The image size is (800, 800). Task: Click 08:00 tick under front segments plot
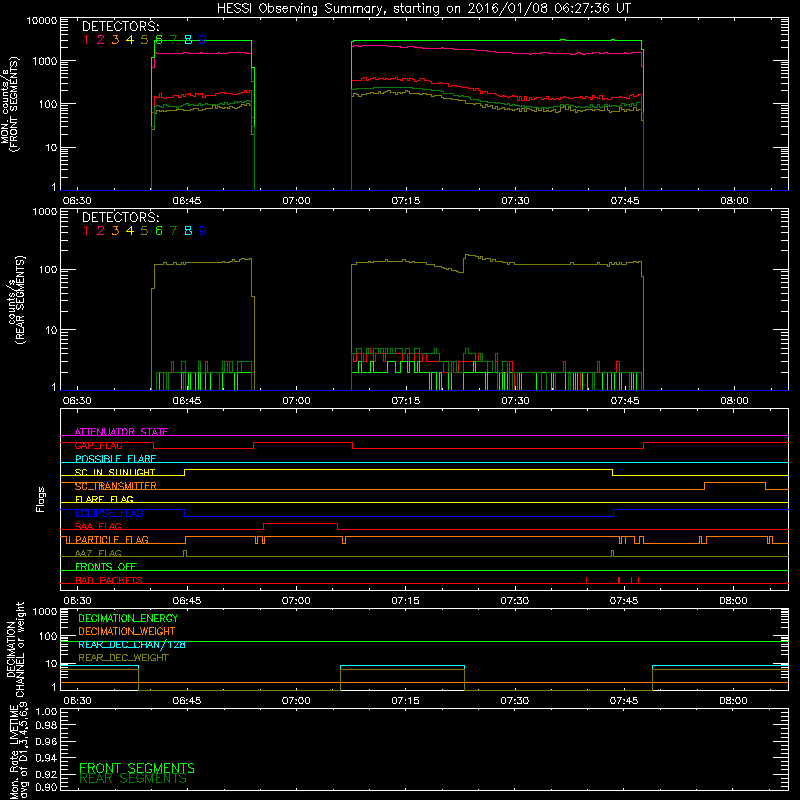tap(734, 201)
